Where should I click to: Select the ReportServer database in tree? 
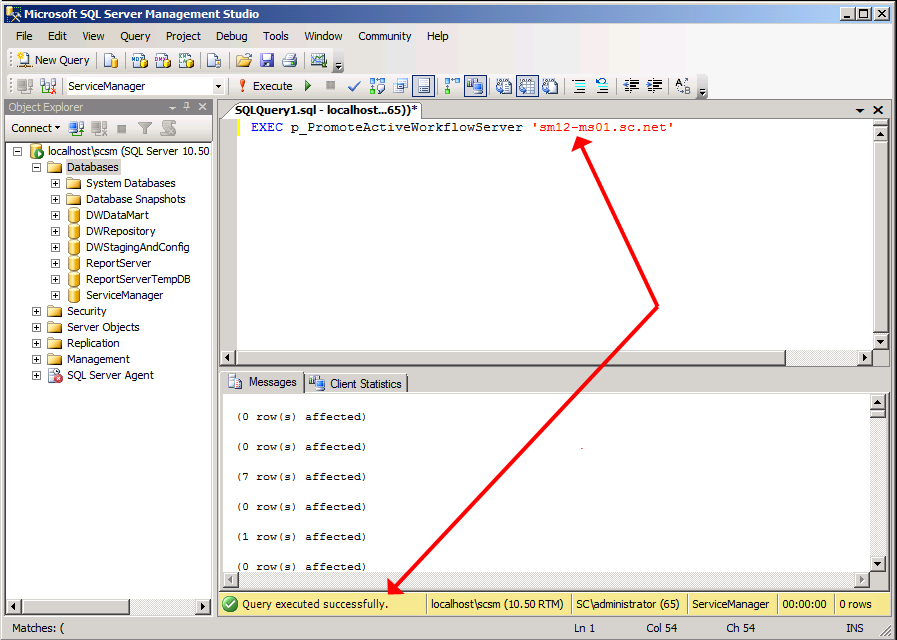118,263
